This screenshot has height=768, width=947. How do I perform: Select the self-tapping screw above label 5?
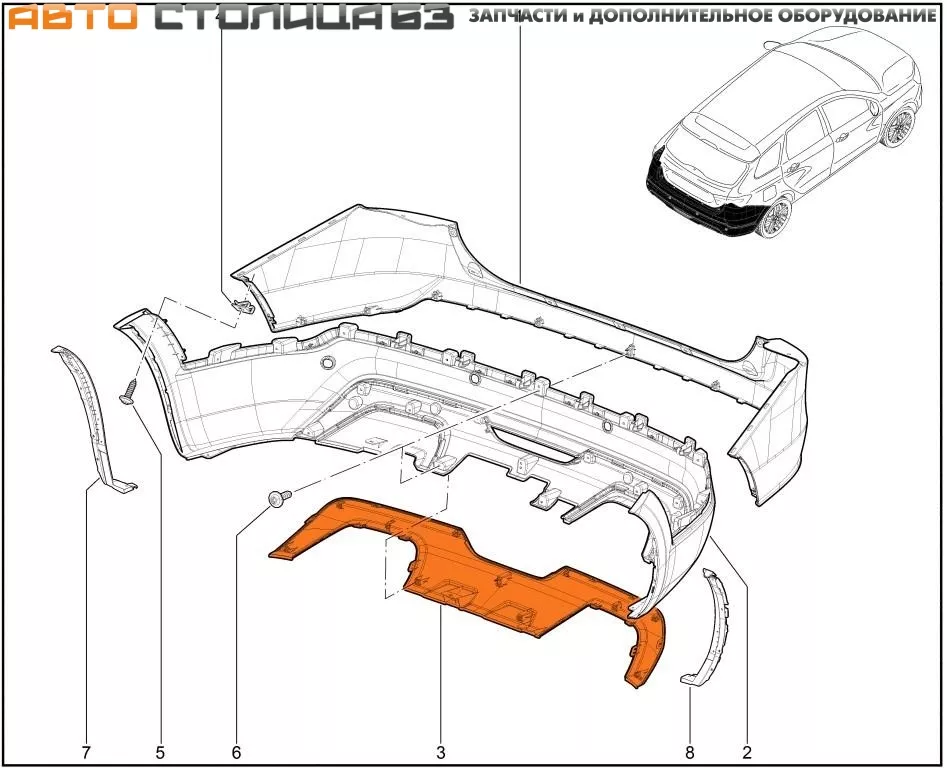(x=128, y=391)
